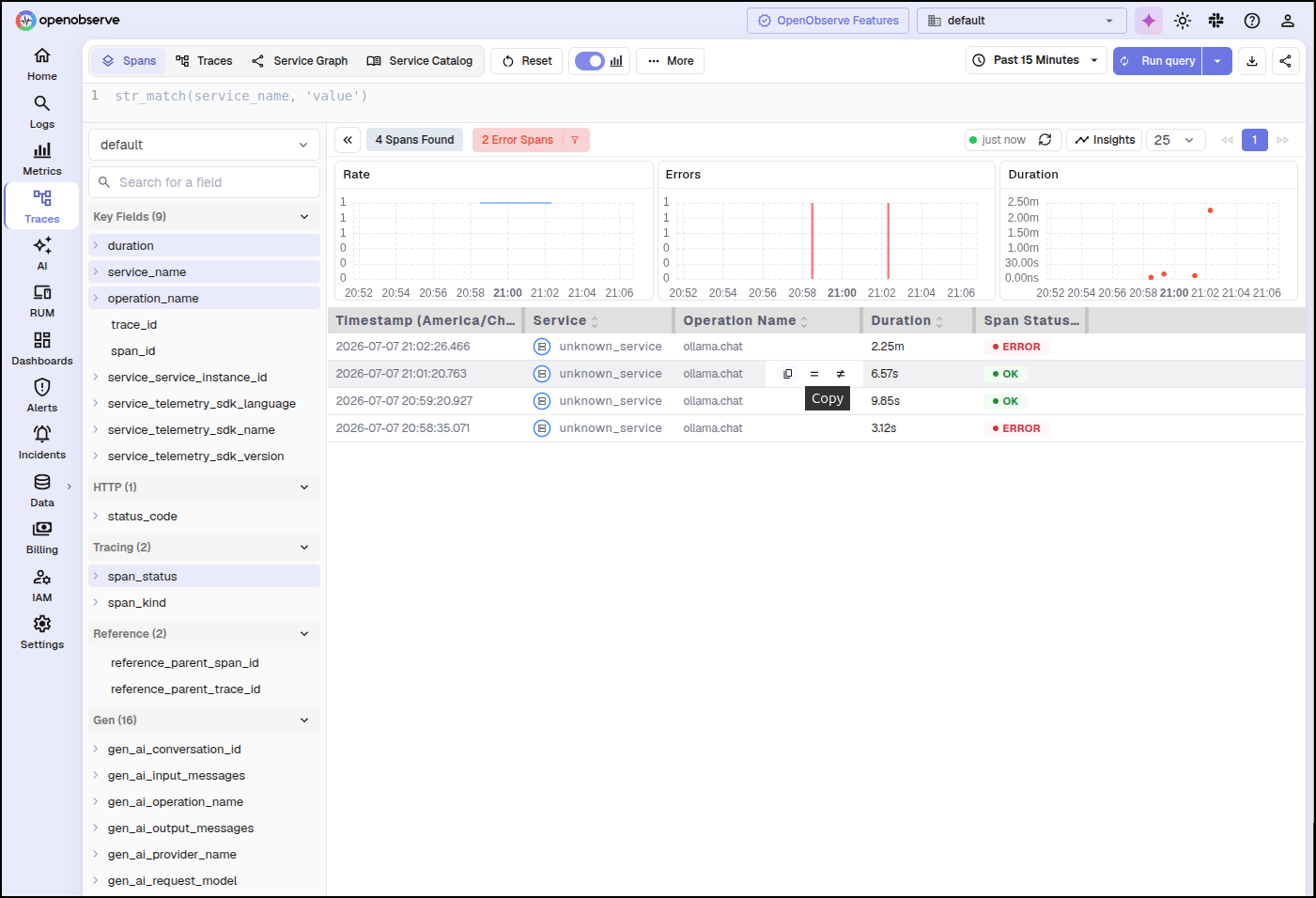Open the Run query dropdown arrow

pos(1217,61)
